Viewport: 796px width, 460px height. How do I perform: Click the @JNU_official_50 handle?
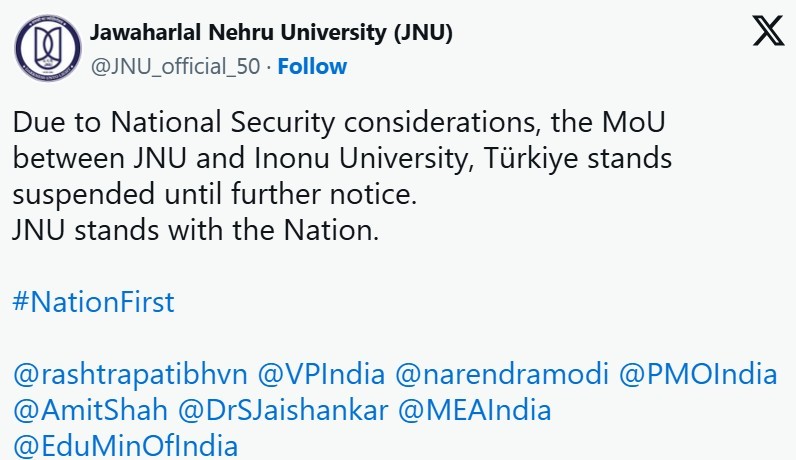(175, 67)
